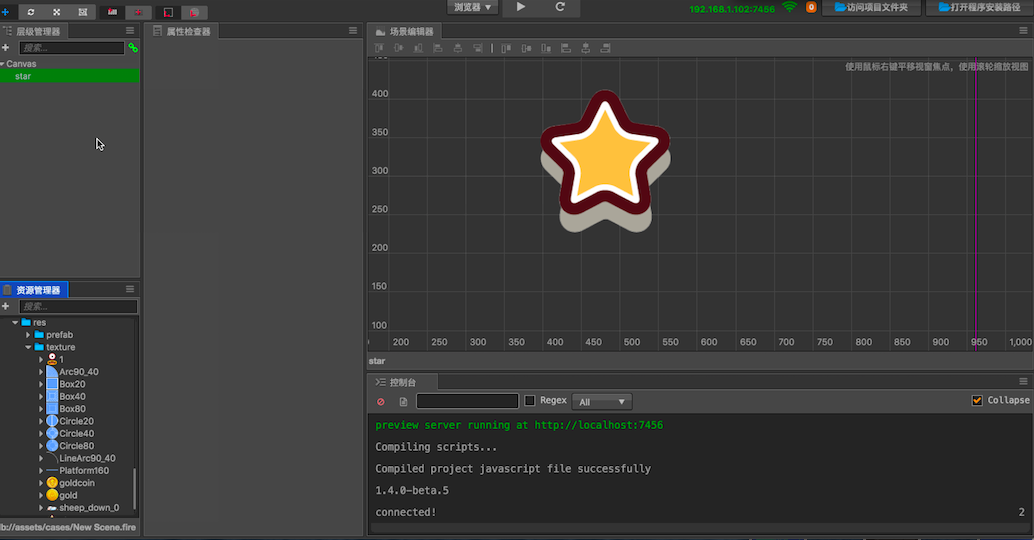Click the distribute right icon
Screen dimensions: 1034x540
605,48
